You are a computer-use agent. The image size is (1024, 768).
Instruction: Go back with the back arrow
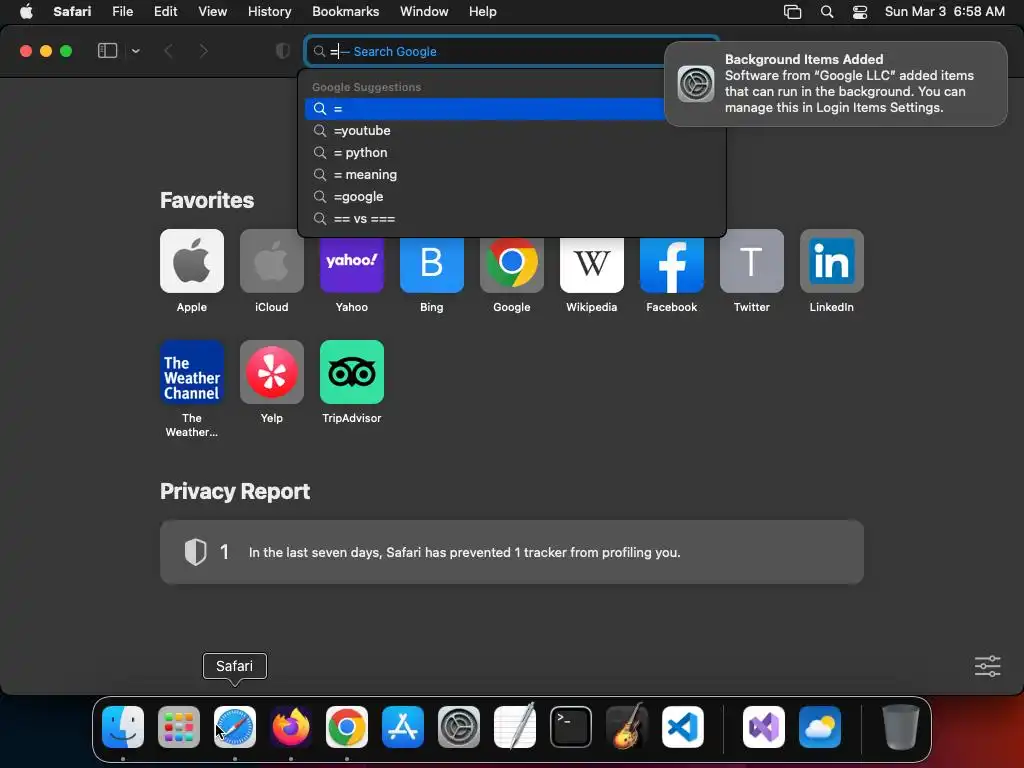[x=168, y=51]
